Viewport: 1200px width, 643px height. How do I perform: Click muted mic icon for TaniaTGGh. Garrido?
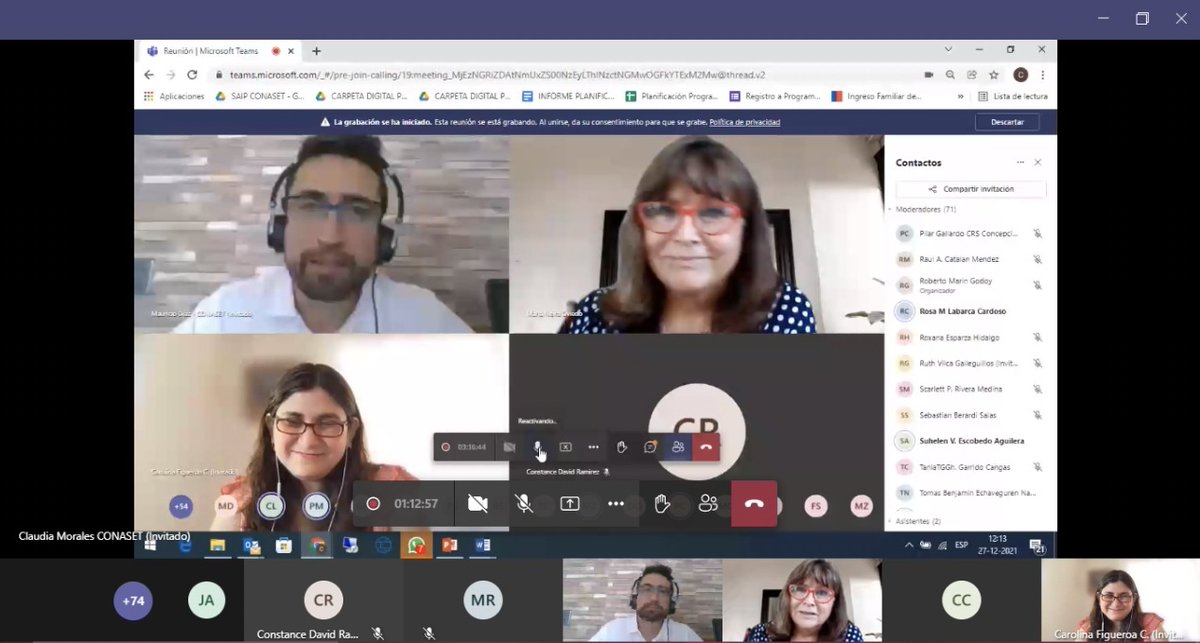(1038, 467)
